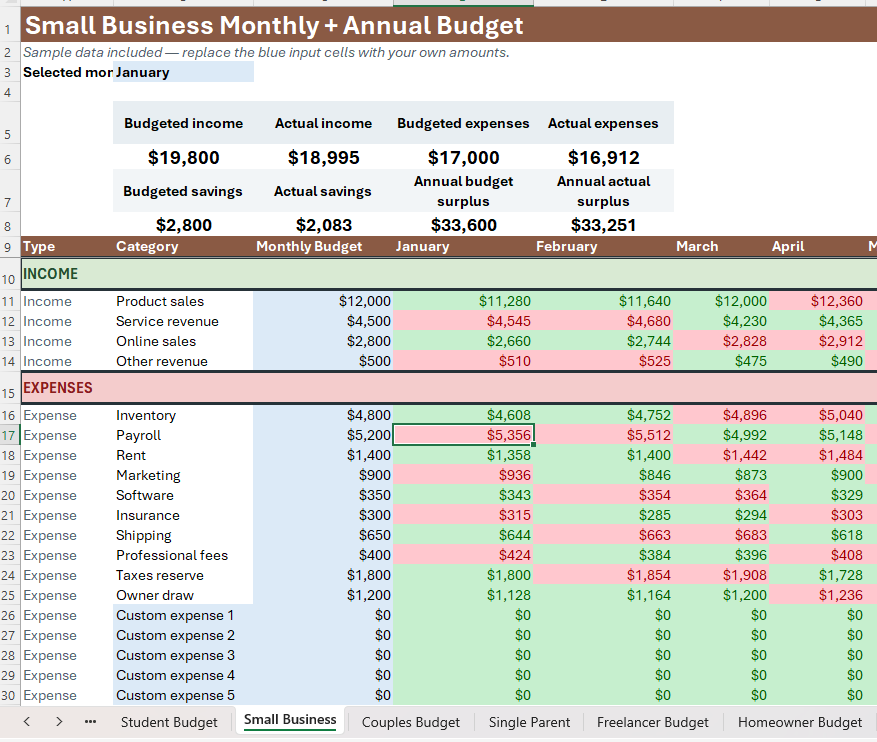Go to the Single Parent sheet tab
This screenshot has height=742, width=877.
tap(529, 722)
